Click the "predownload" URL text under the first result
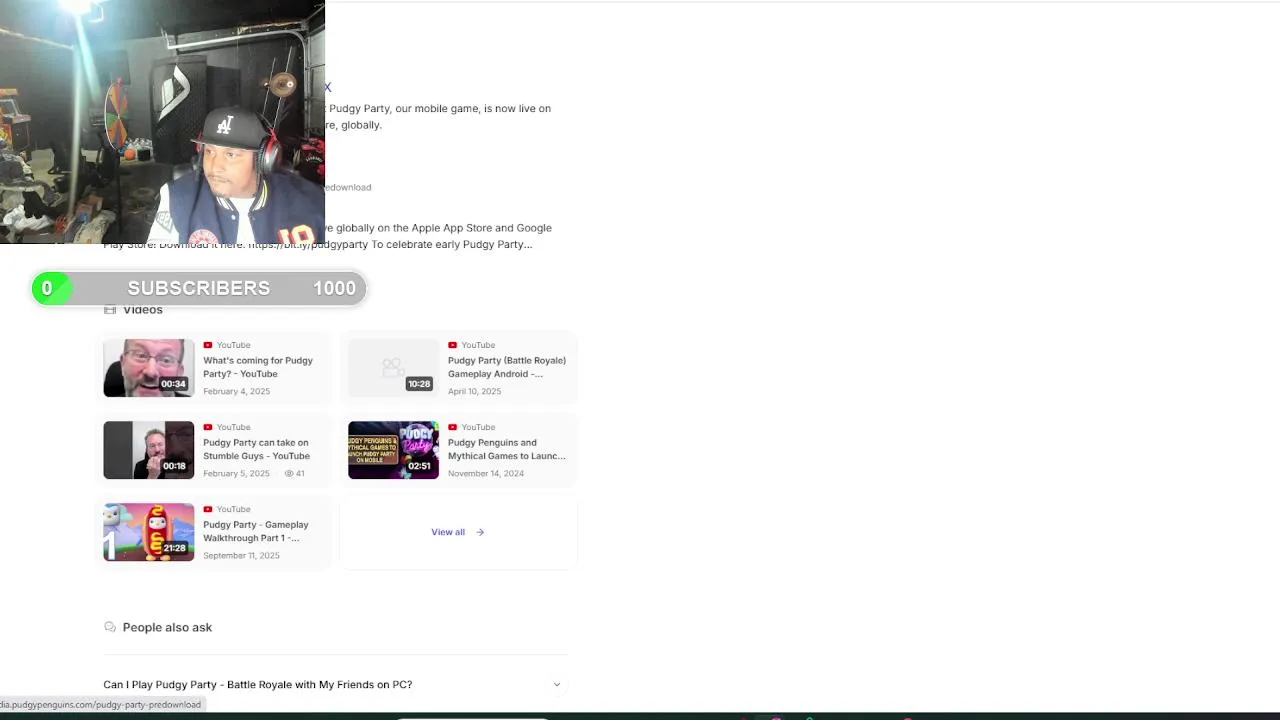 click(x=348, y=187)
